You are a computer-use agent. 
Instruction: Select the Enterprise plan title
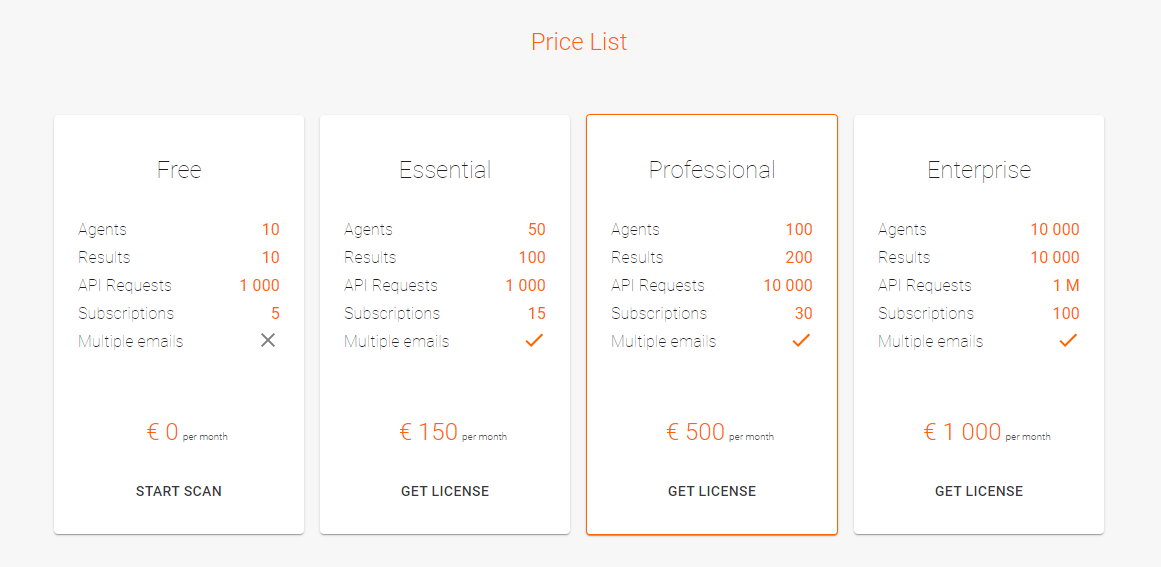point(979,170)
